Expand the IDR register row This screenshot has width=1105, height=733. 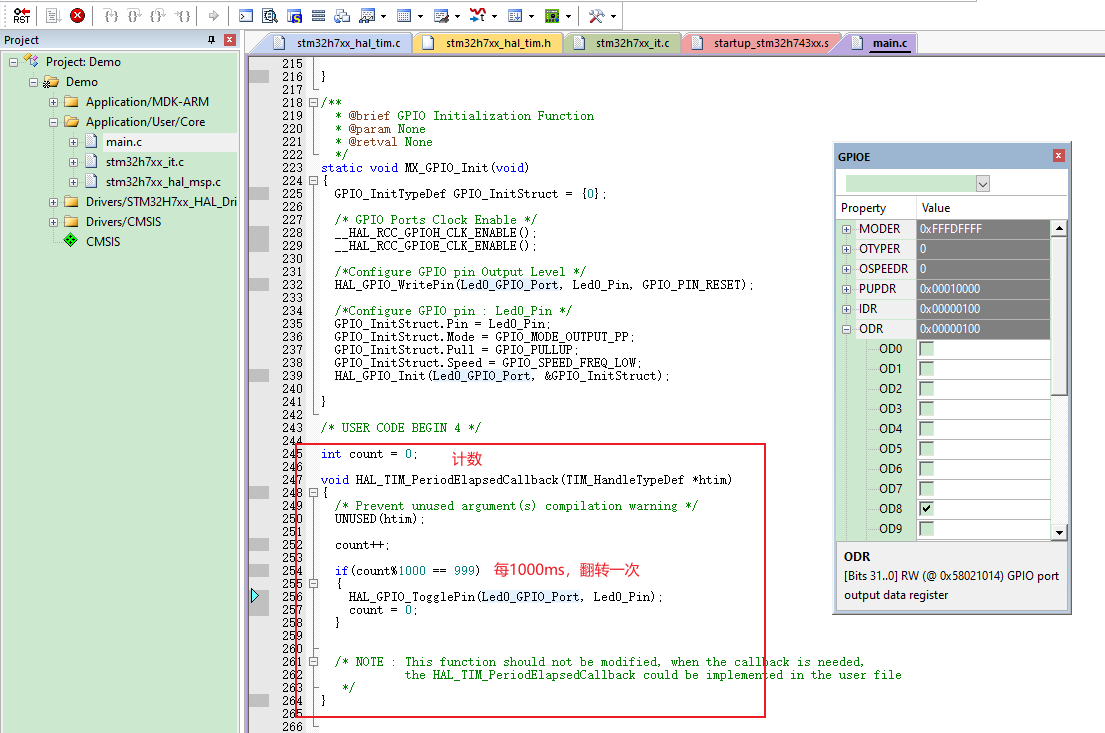tap(846, 309)
